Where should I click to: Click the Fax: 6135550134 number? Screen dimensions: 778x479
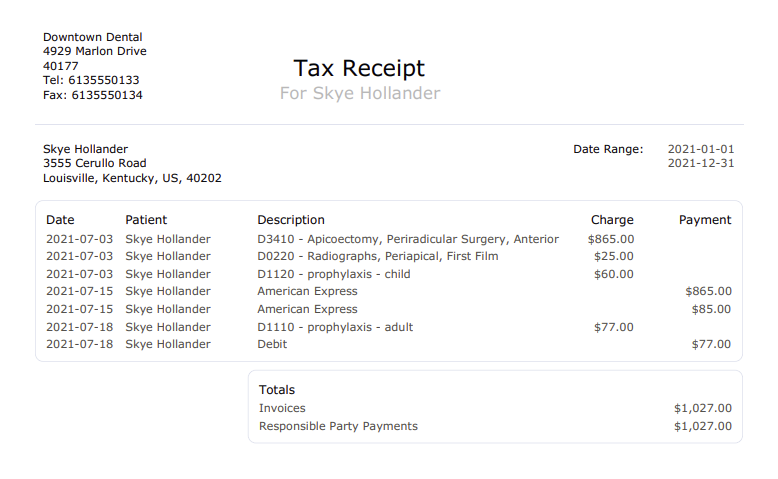[x=92, y=95]
